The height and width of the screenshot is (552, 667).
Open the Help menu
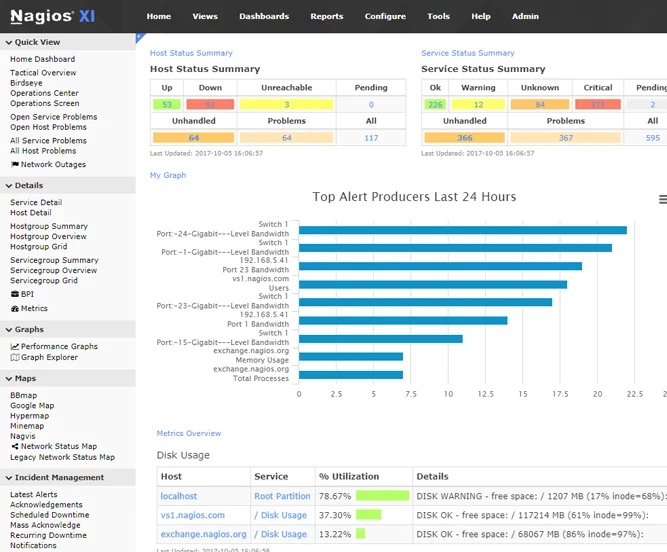coord(481,16)
